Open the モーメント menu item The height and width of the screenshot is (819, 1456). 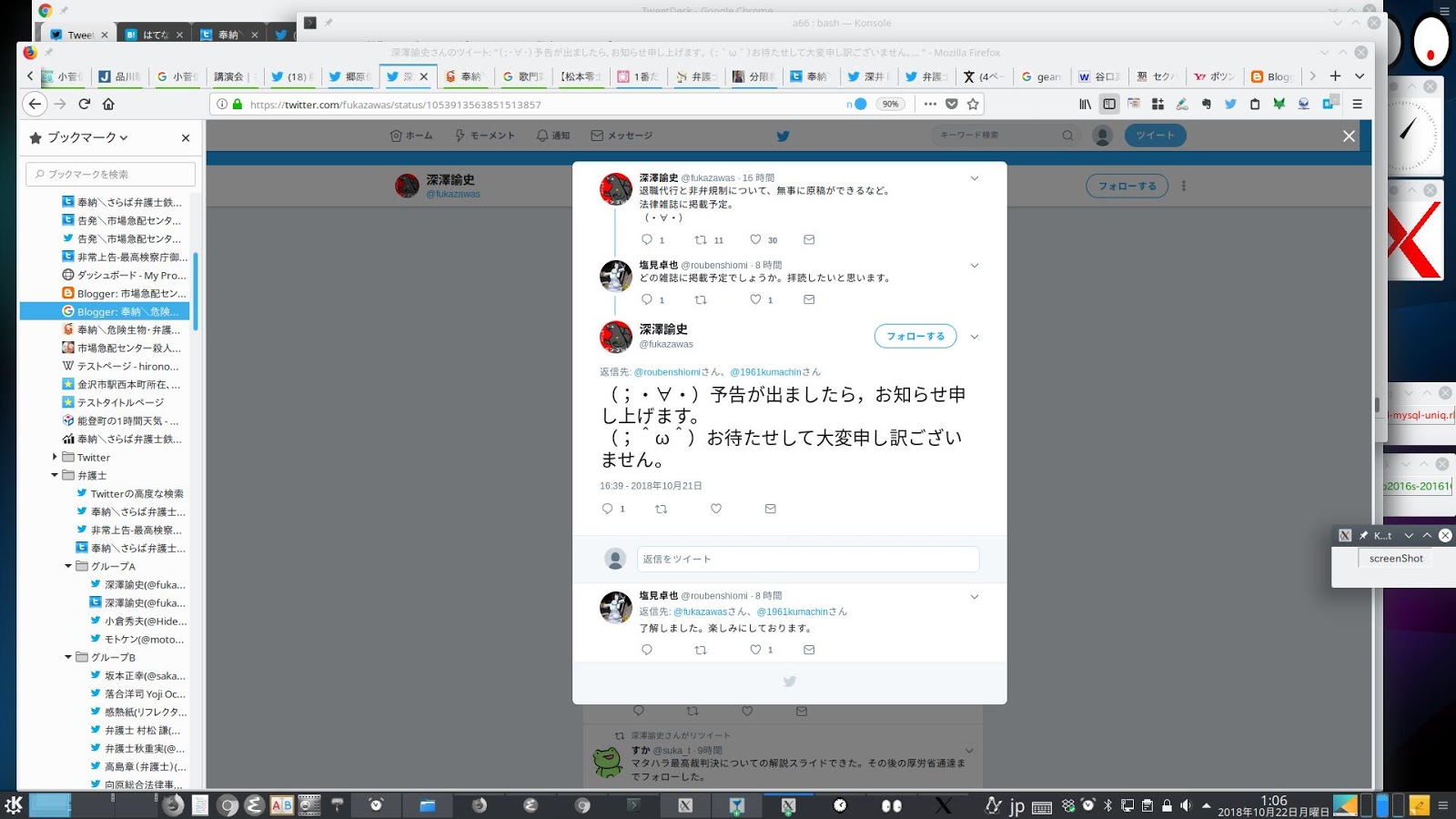pyautogui.click(x=485, y=136)
